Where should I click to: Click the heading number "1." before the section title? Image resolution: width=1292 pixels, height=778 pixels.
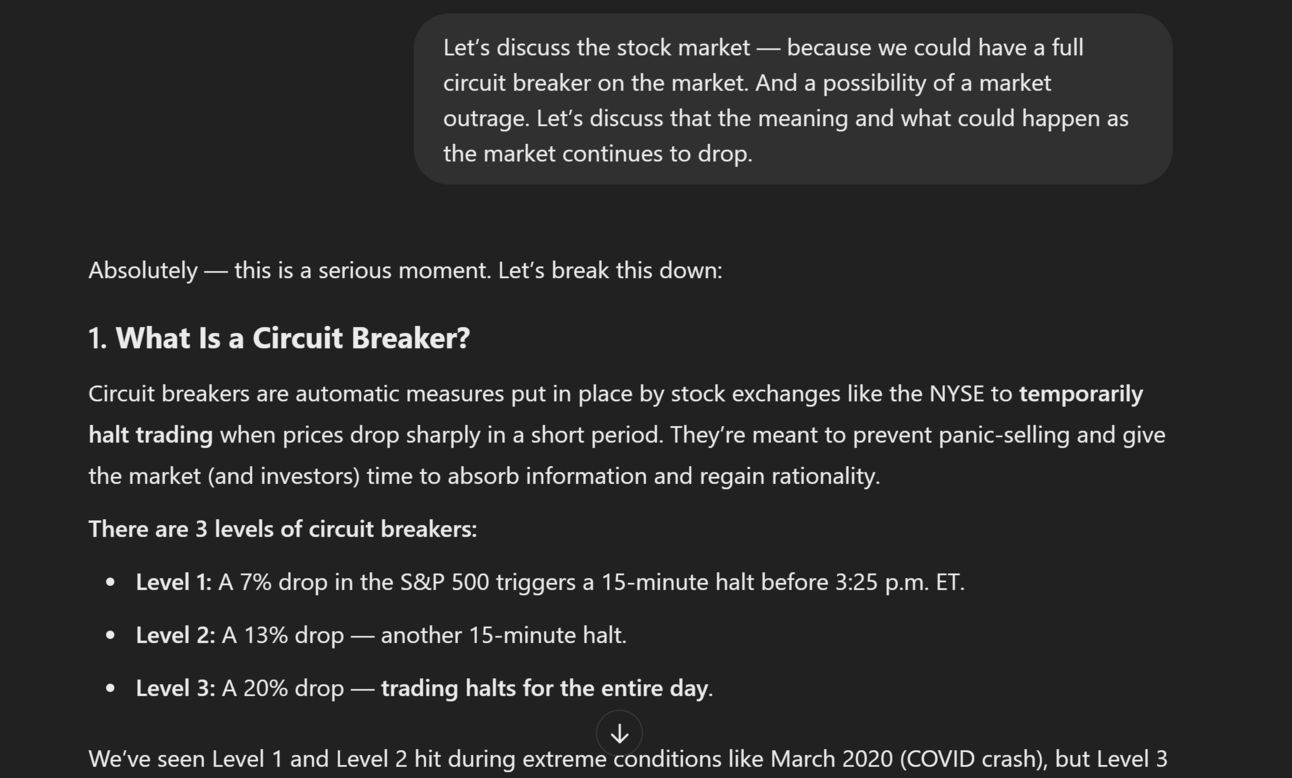(98, 338)
